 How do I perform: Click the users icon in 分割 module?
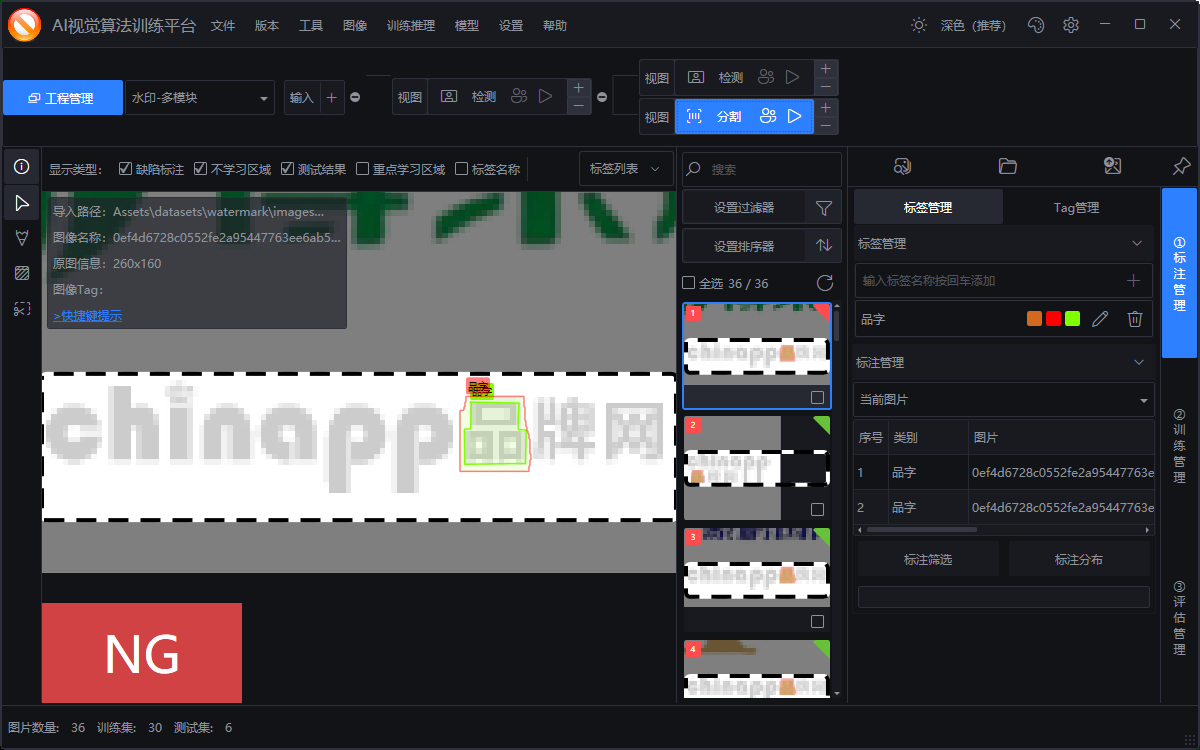click(767, 116)
